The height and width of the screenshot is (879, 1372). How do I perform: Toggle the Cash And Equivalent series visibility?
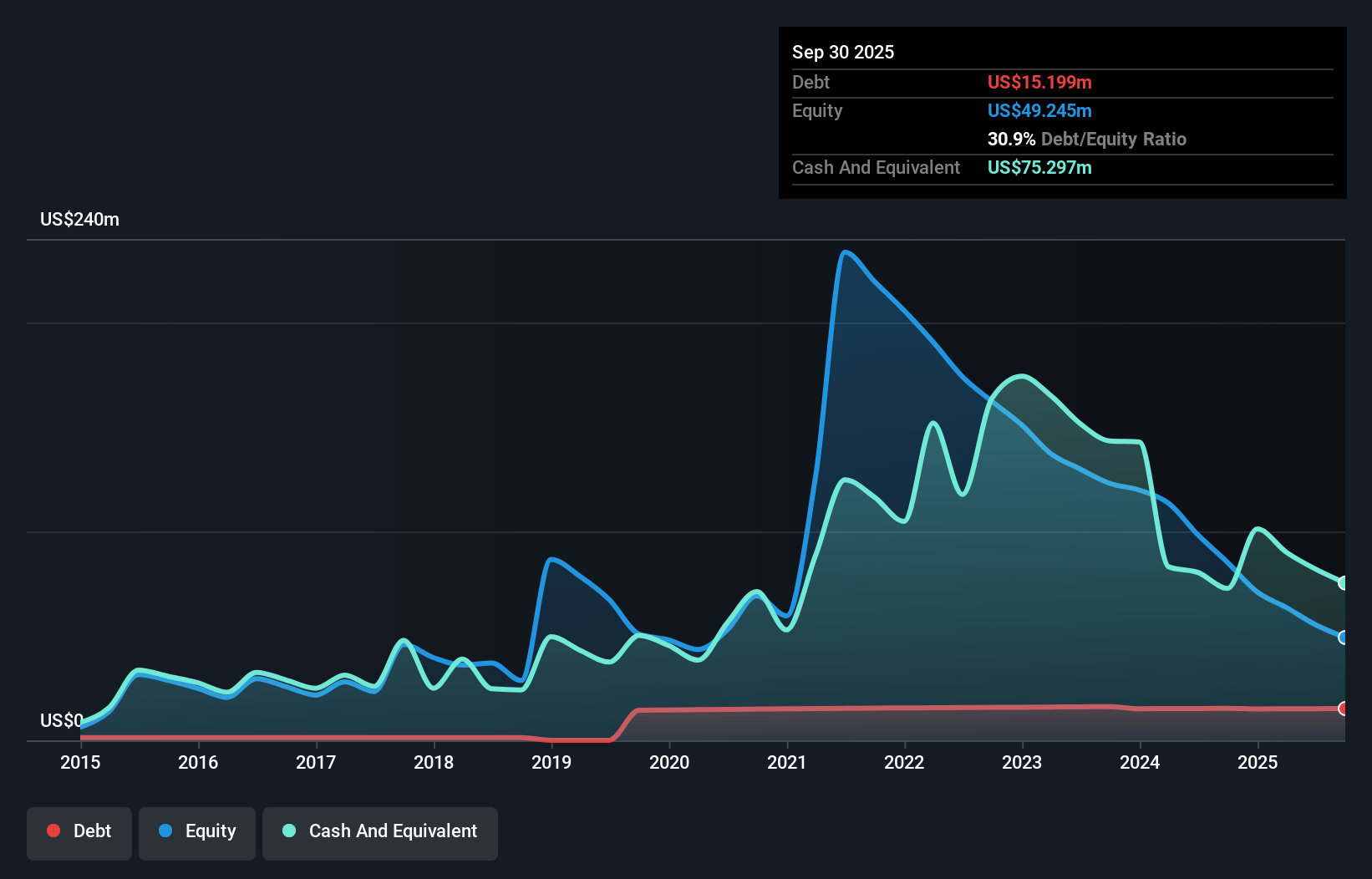click(x=379, y=831)
